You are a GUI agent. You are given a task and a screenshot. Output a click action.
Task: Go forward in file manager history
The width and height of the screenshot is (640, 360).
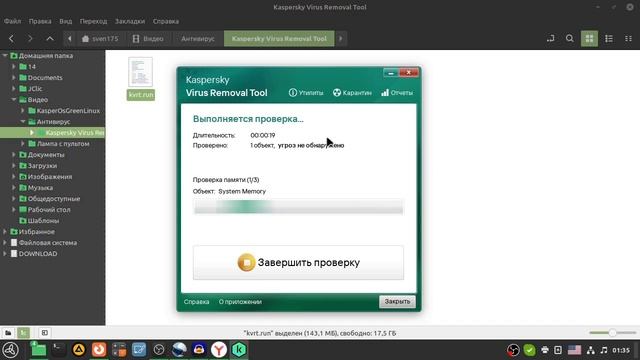click(x=30, y=39)
